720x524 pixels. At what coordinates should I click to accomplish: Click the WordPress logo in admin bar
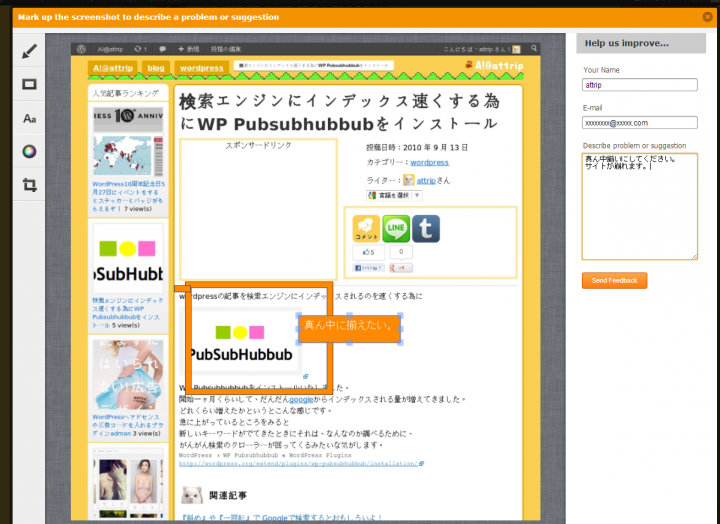[81, 49]
